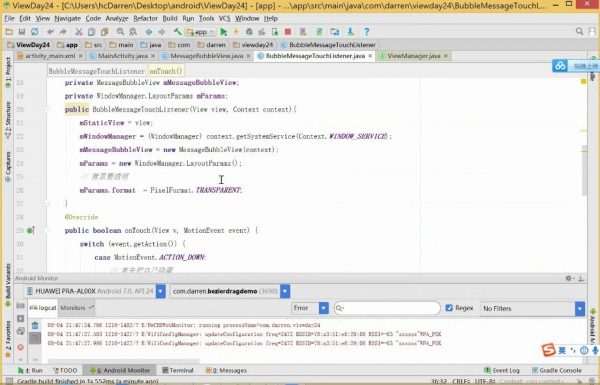Viewport: 600px width, 385px height.
Task: Open the Terminal tool window button
Action: pos(178,370)
